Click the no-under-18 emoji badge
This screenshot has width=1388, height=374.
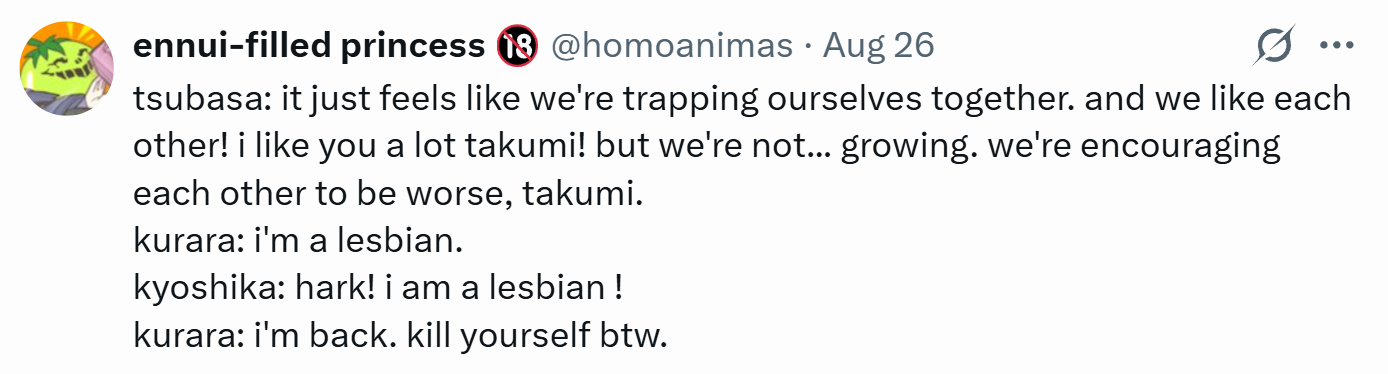point(517,45)
